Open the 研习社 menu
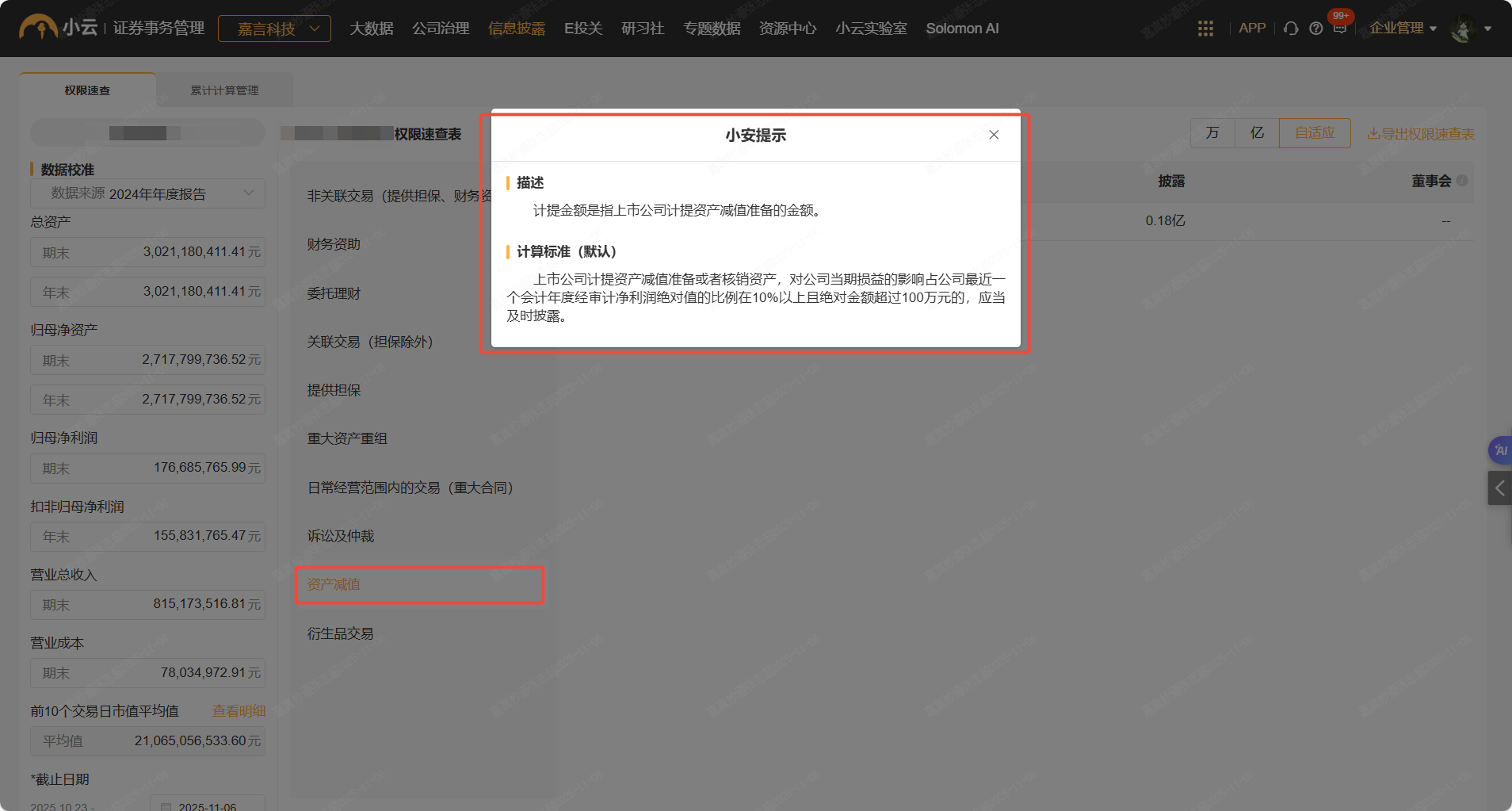 tap(643, 29)
